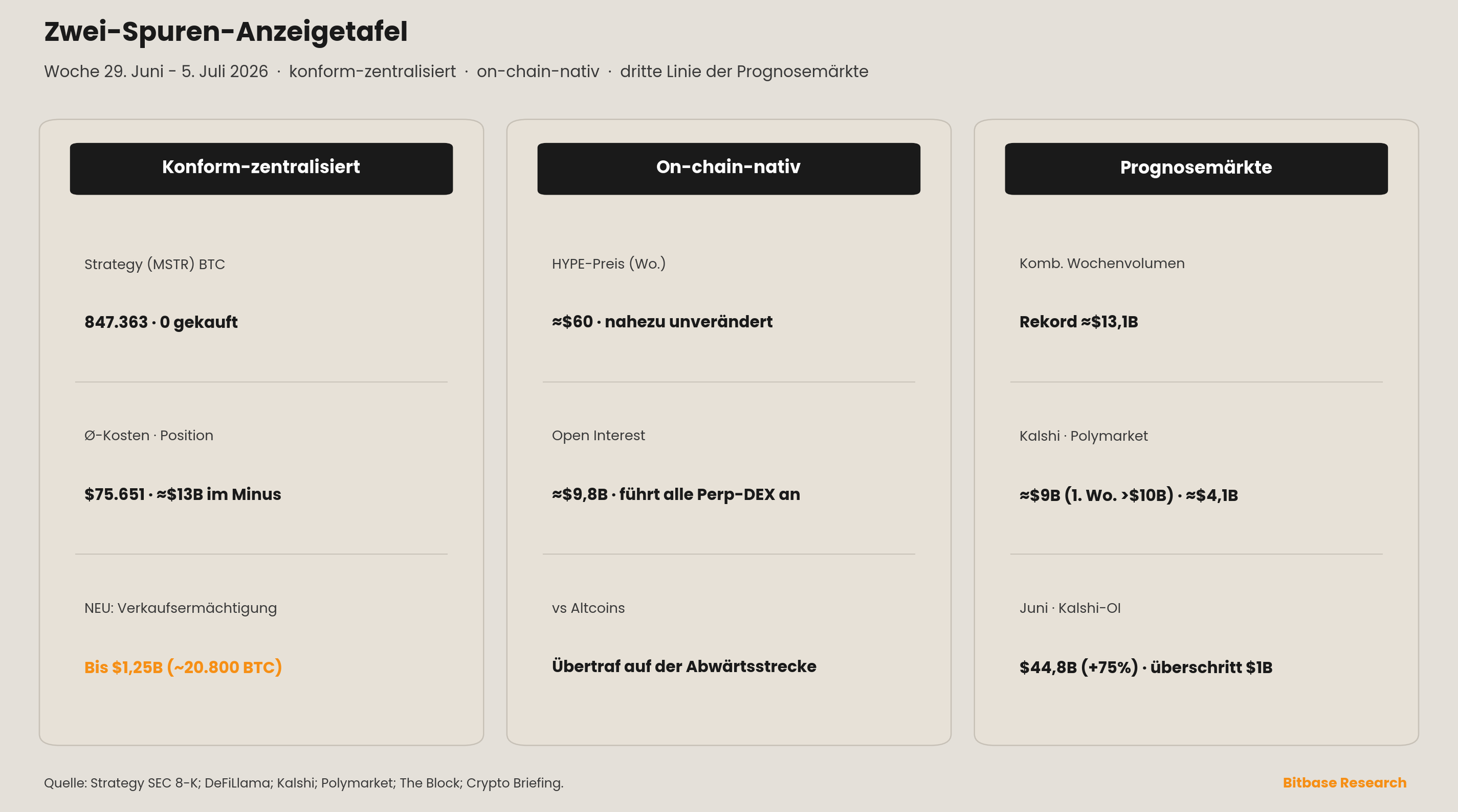The height and width of the screenshot is (812, 1458).
Task: Click the value Übertraf auf der Abwärtsstrecke
Action: pos(684,666)
